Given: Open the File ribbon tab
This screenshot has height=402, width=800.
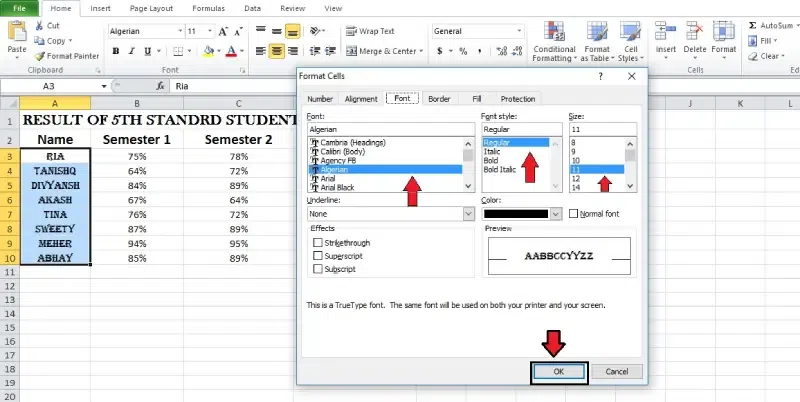Looking at the screenshot, I should click(19, 8).
